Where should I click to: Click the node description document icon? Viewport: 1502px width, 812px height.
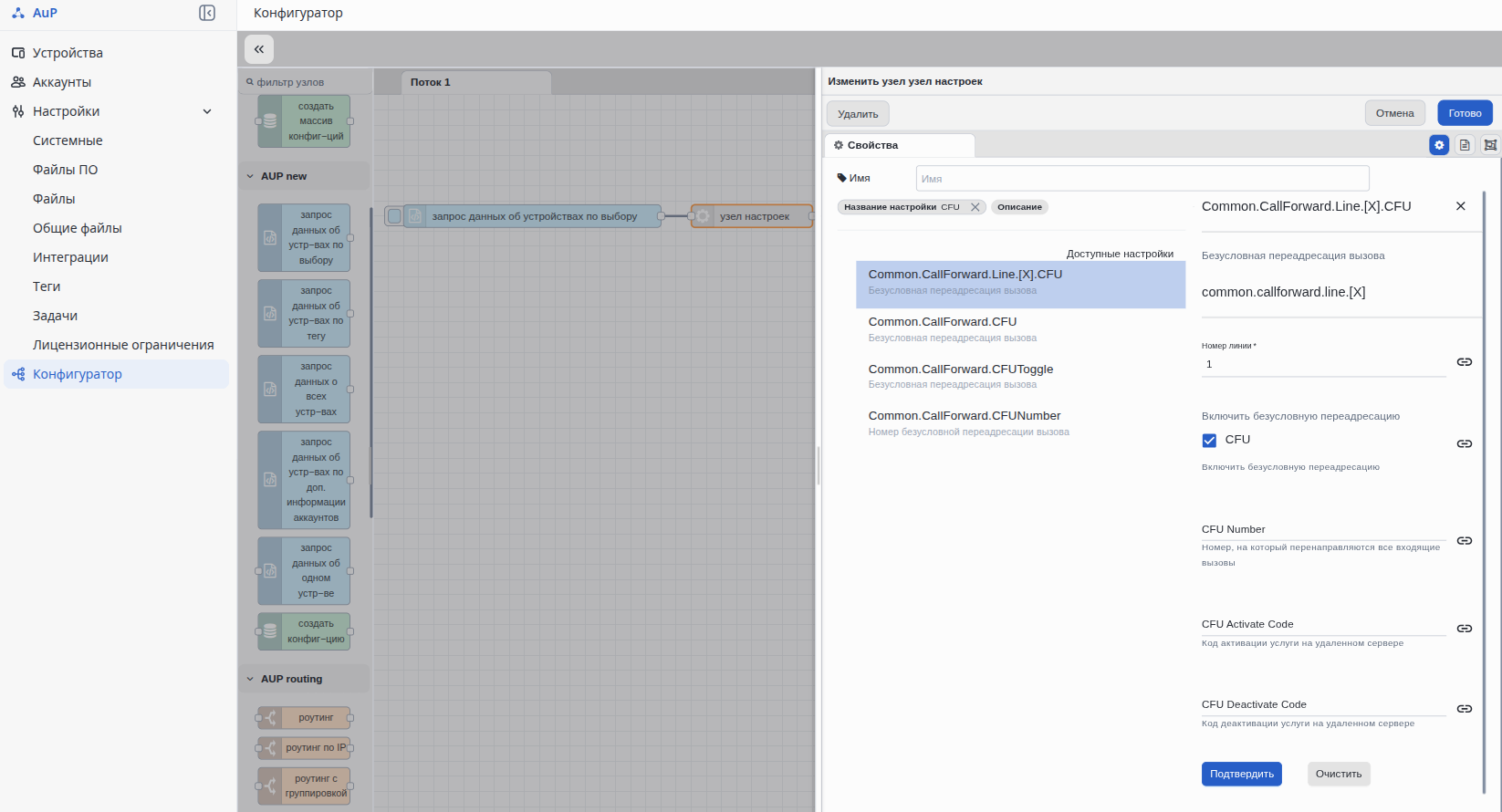1465,145
